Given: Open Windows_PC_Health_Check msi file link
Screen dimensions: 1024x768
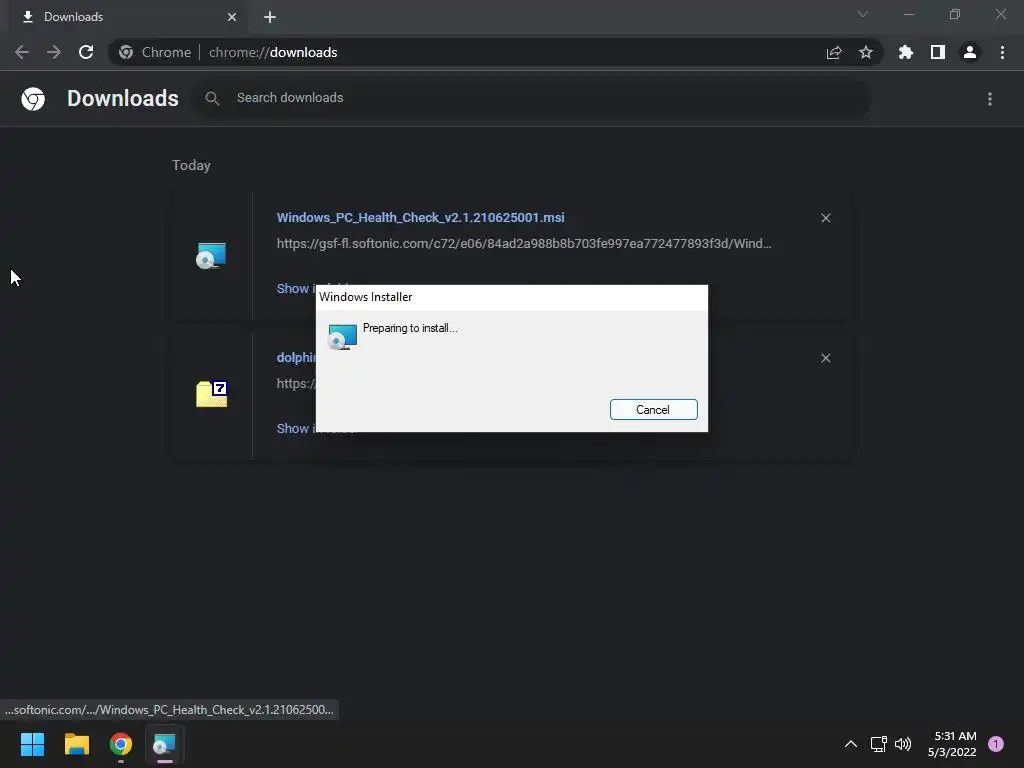Looking at the screenshot, I should point(420,217).
